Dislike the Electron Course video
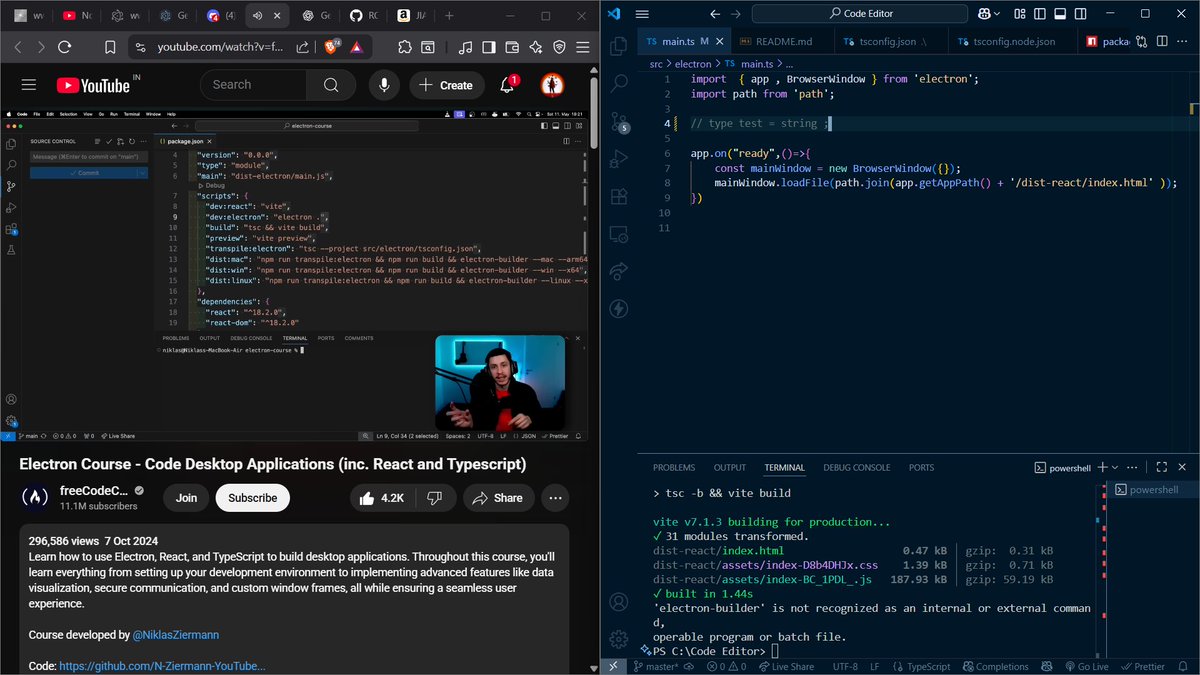Screen dimensions: 1200x675 tap(434, 498)
